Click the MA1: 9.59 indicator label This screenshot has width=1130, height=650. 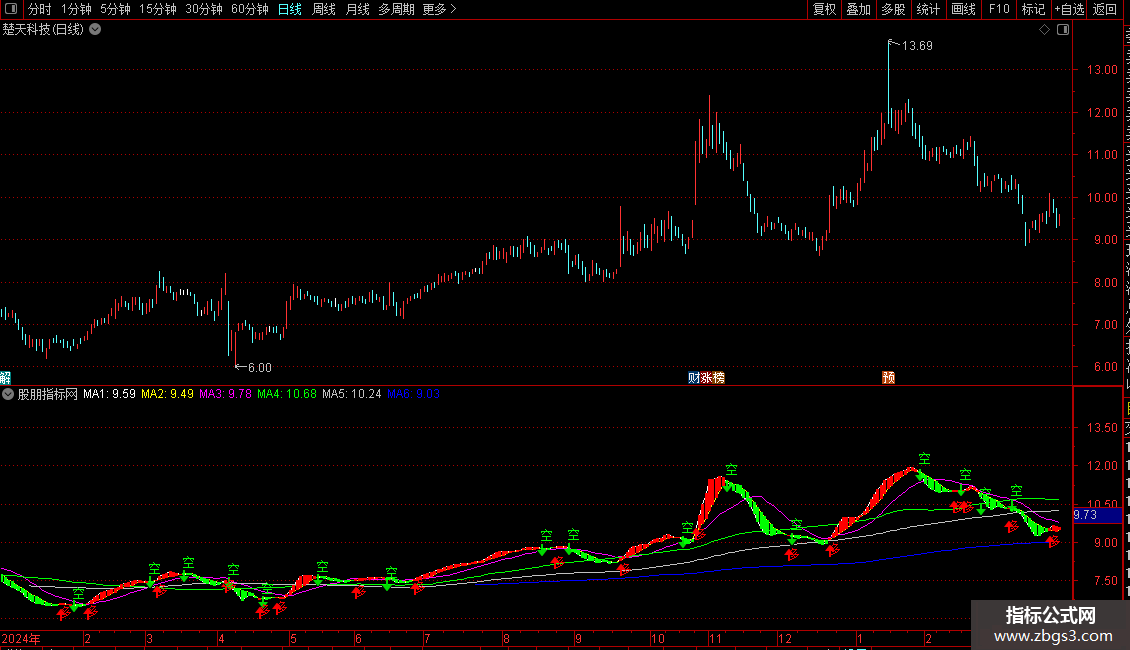[109, 394]
